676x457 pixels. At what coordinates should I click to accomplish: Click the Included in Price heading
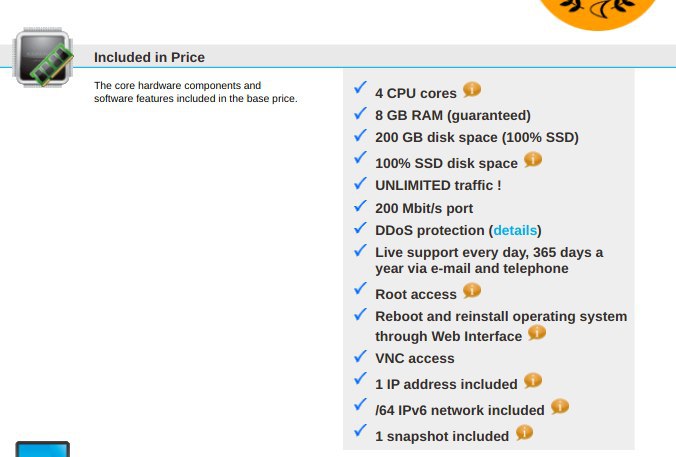[149, 57]
